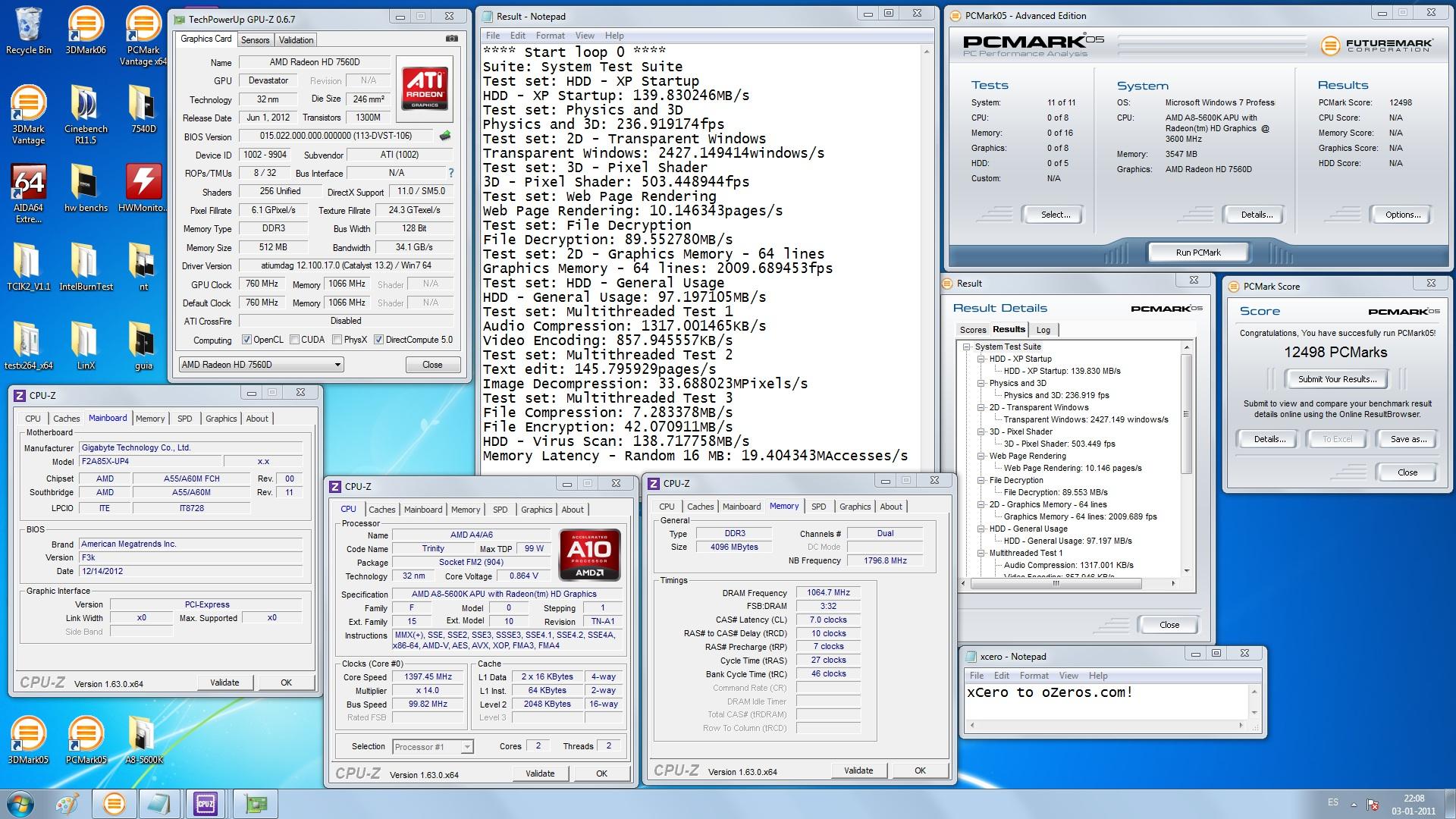The image size is (1456, 819).
Task: Click the Paint palette taskbar icon
Action: tap(67, 804)
